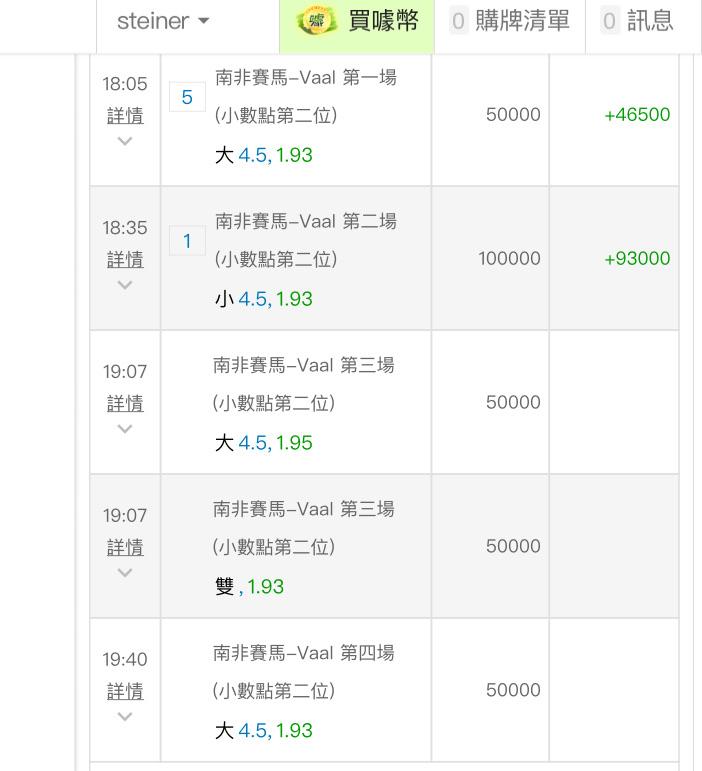Expand chevron under 18:05 row
Viewport: 702px width, 771px height.
click(125, 142)
